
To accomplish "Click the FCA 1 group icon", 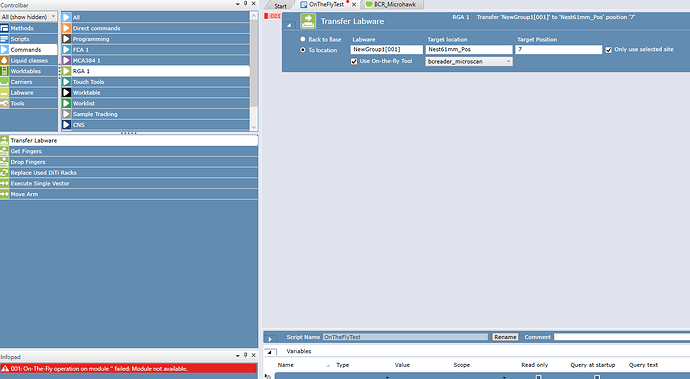I will (66, 50).
